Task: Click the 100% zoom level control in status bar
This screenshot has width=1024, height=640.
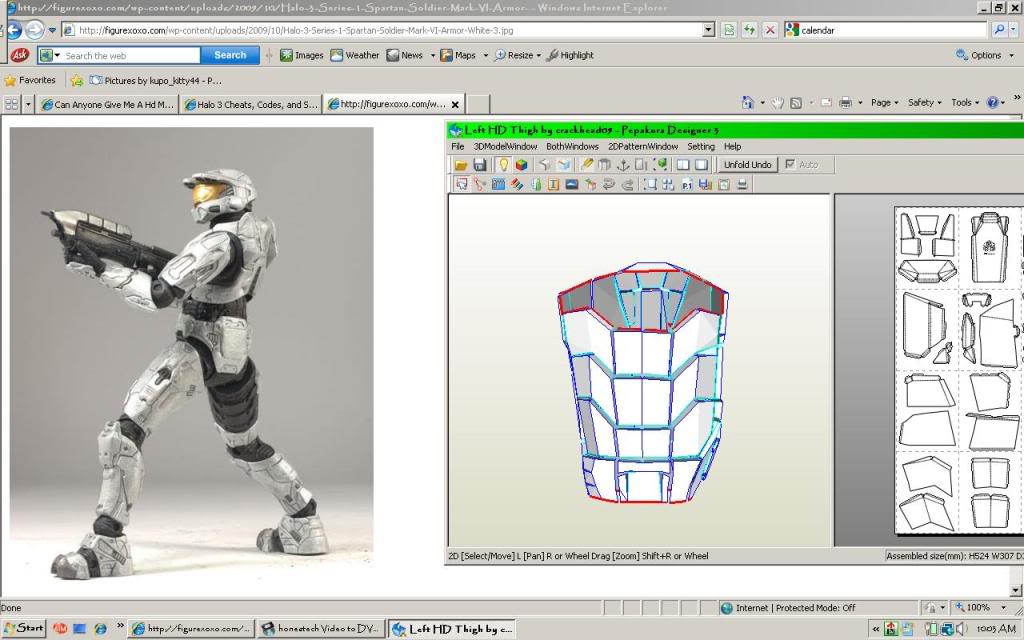Action: [978, 607]
